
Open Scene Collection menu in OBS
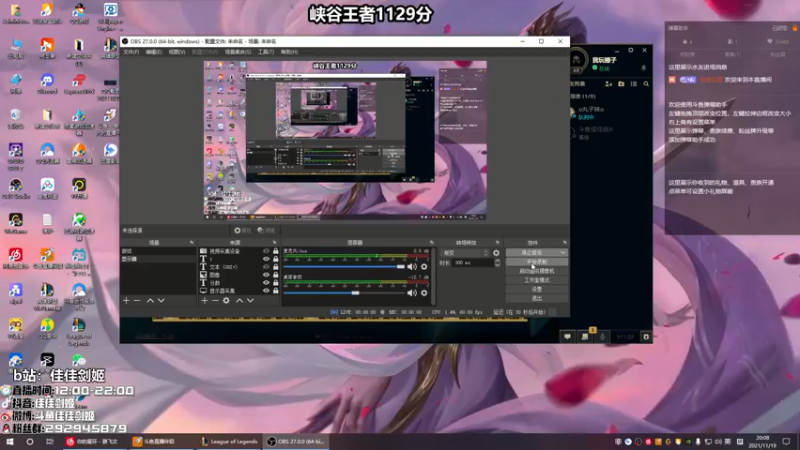[238, 52]
